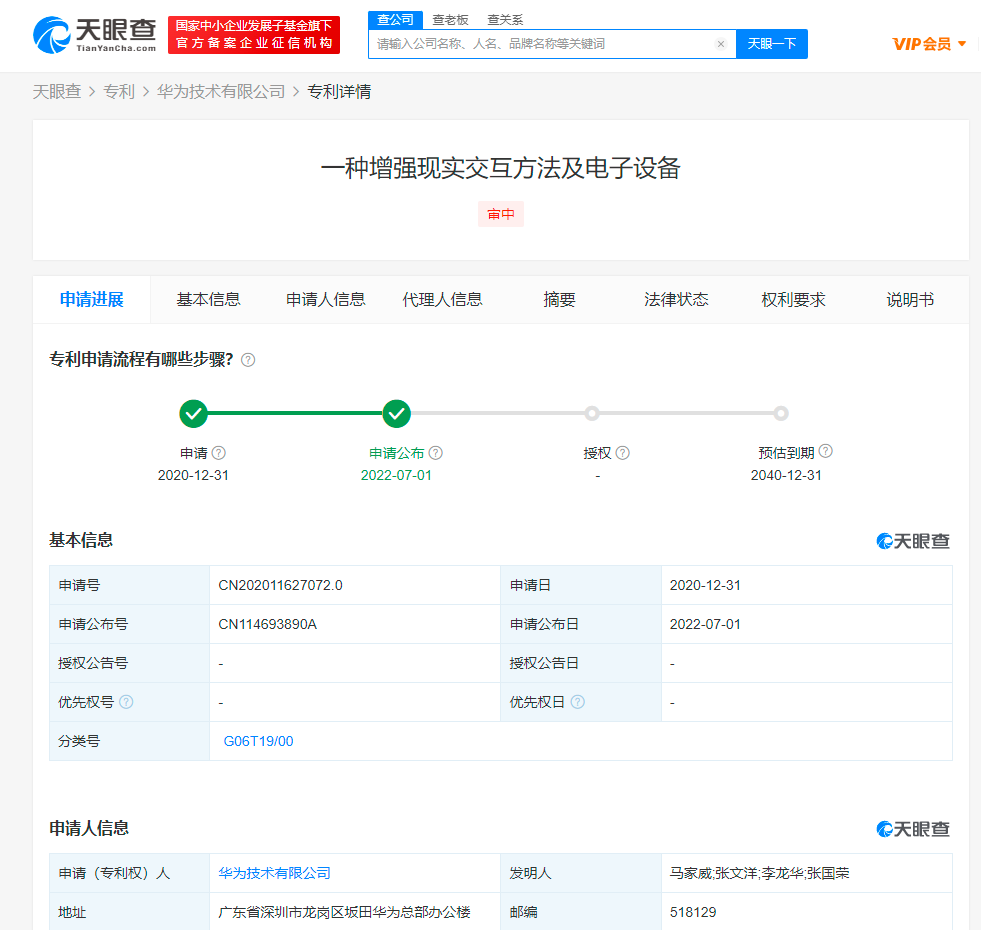
Task: Click inside the company search input field
Action: [x=550, y=44]
